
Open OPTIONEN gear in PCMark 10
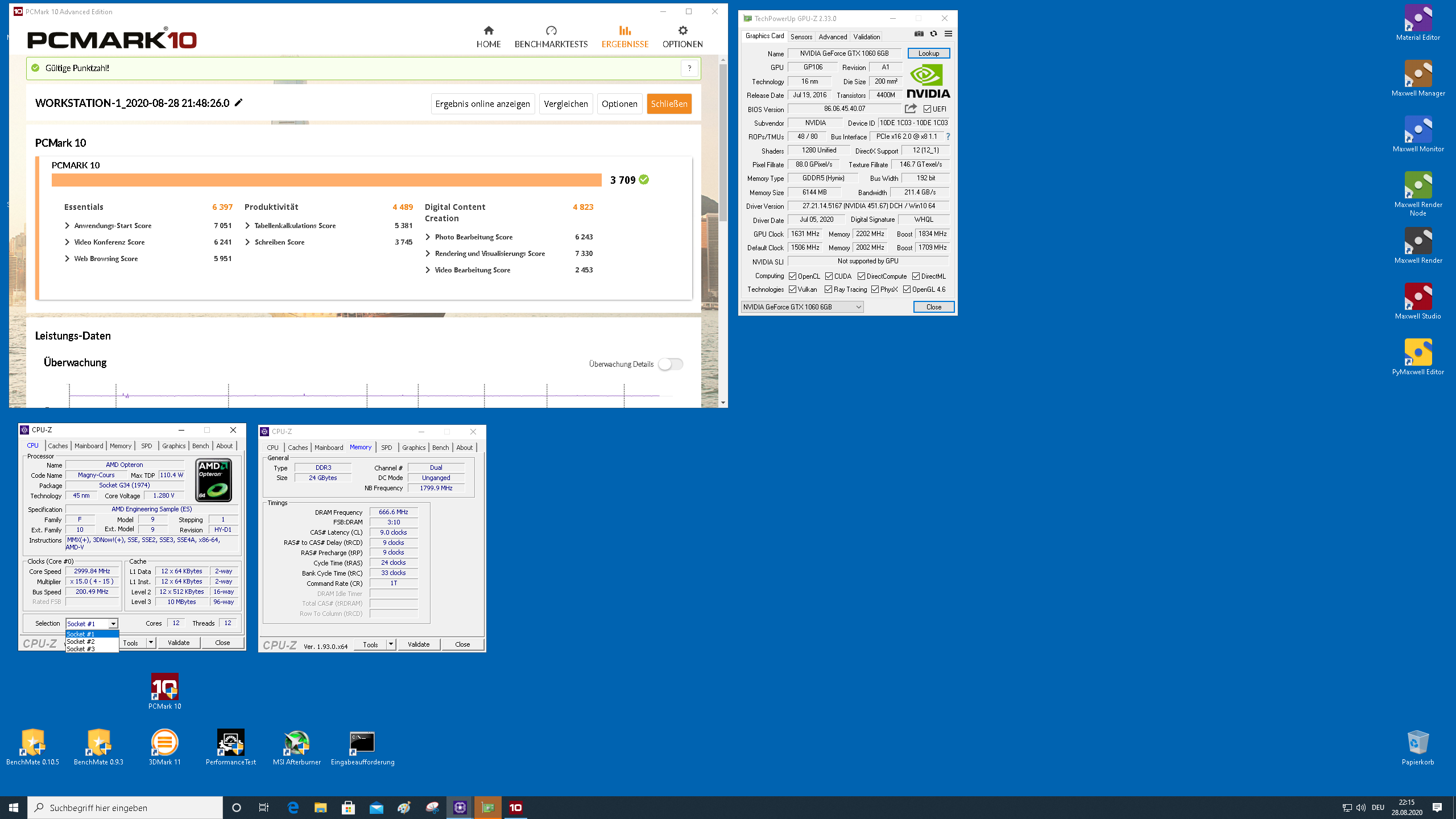pos(682,37)
